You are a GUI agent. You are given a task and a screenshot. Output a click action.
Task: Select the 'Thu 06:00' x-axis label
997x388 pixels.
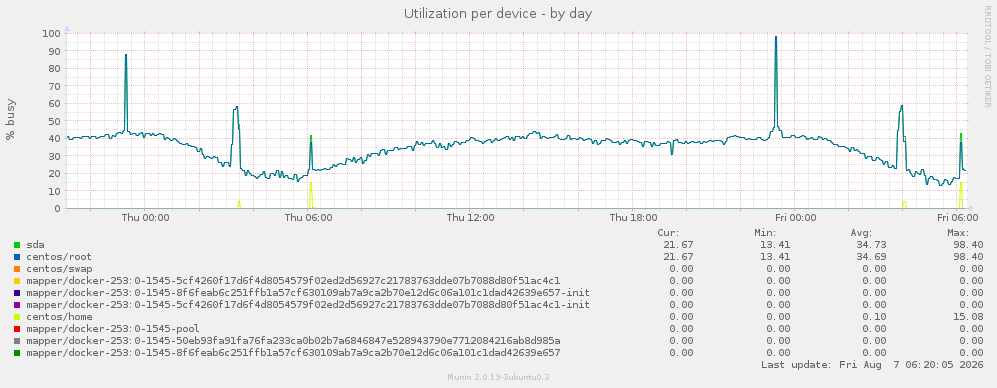coord(308,218)
